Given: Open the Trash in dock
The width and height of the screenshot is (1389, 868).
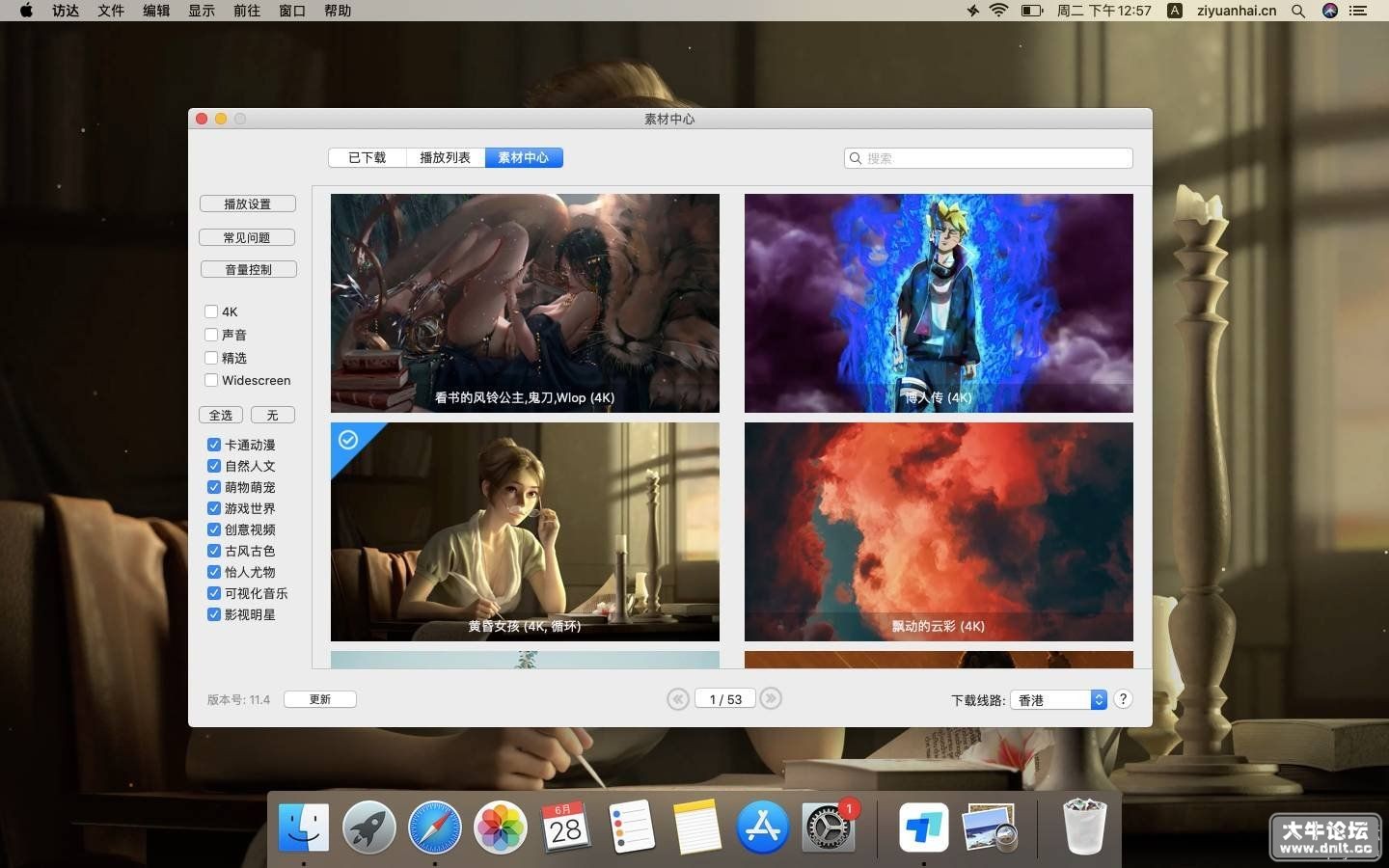Looking at the screenshot, I should tap(1084, 827).
